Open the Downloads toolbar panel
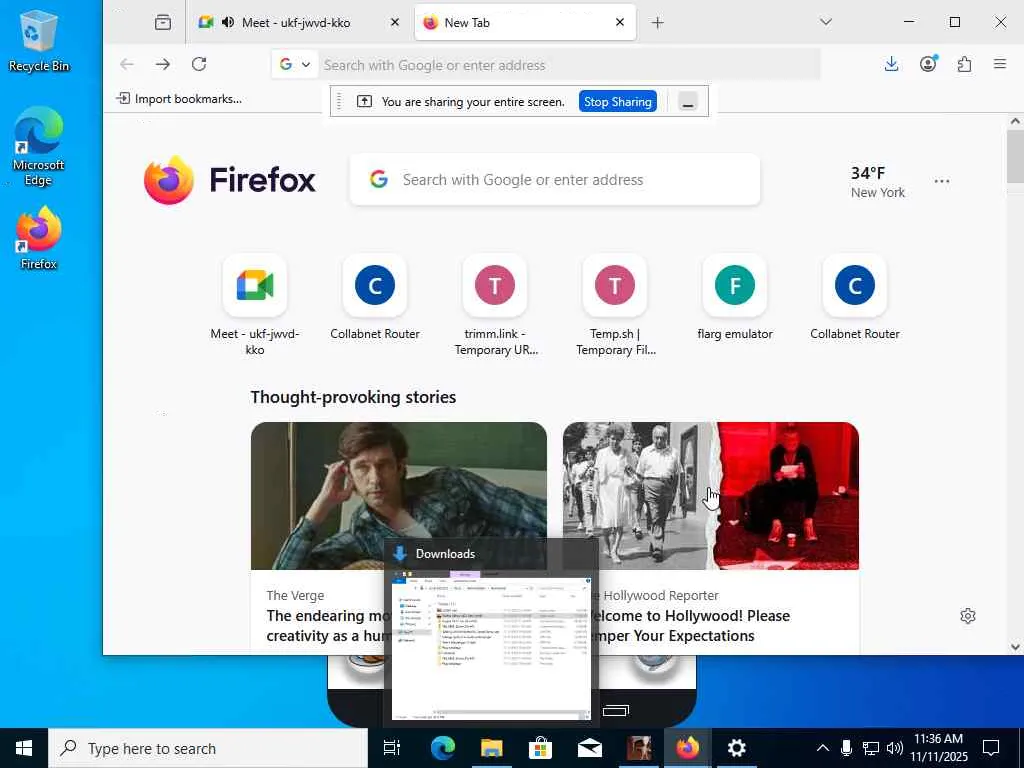The height and width of the screenshot is (768, 1024). click(x=891, y=64)
